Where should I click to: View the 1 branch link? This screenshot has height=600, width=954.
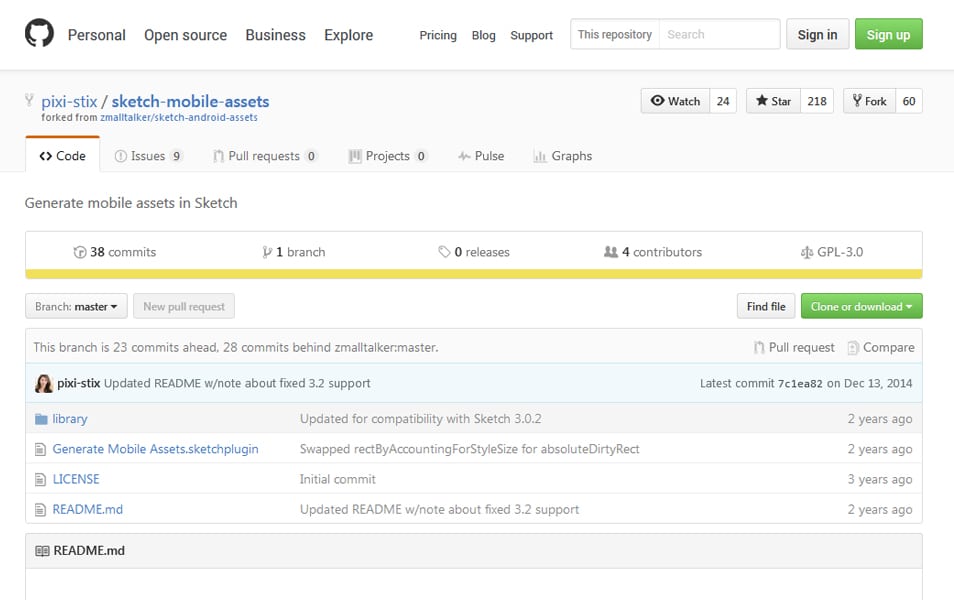point(294,252)
